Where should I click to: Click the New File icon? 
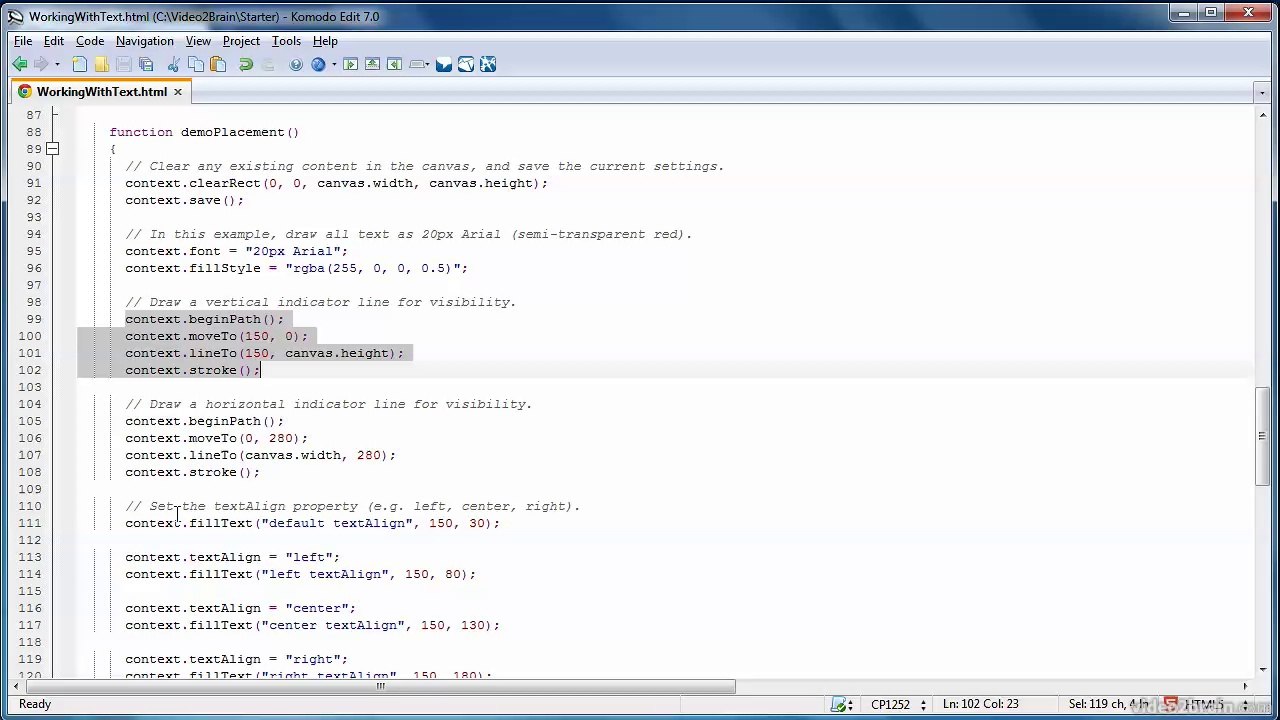click(x=79, y=64)
